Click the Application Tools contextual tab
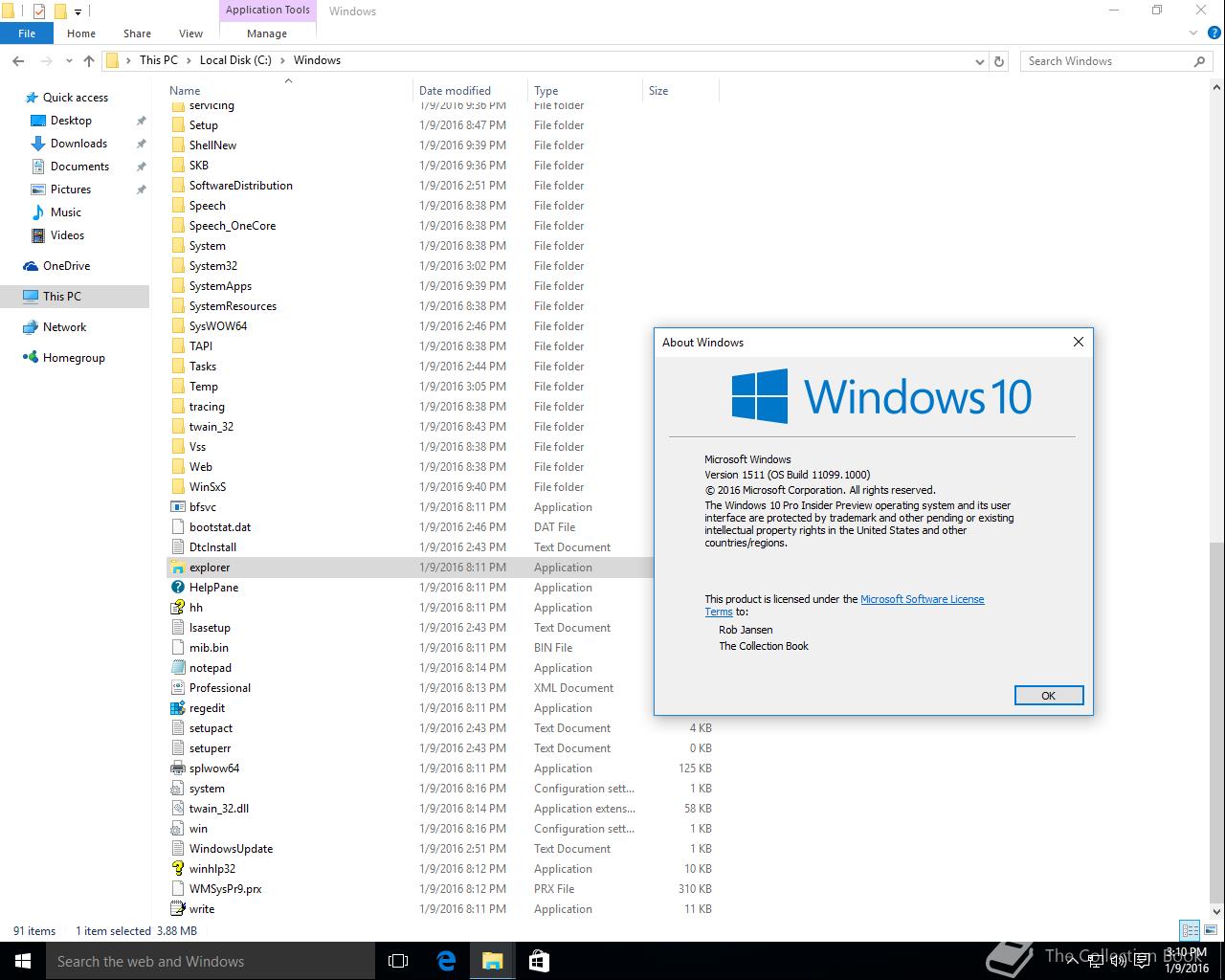This screenshot has height=980, width=1225. click(268, 11)
